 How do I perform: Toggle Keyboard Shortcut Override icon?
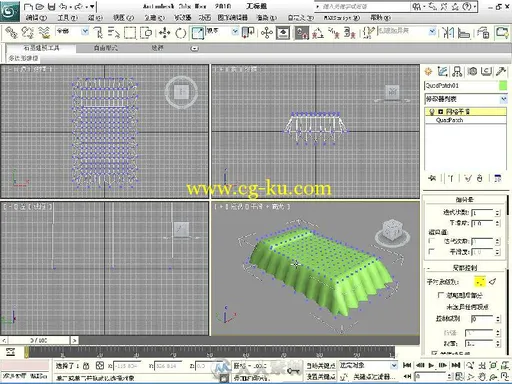point(283,33)
